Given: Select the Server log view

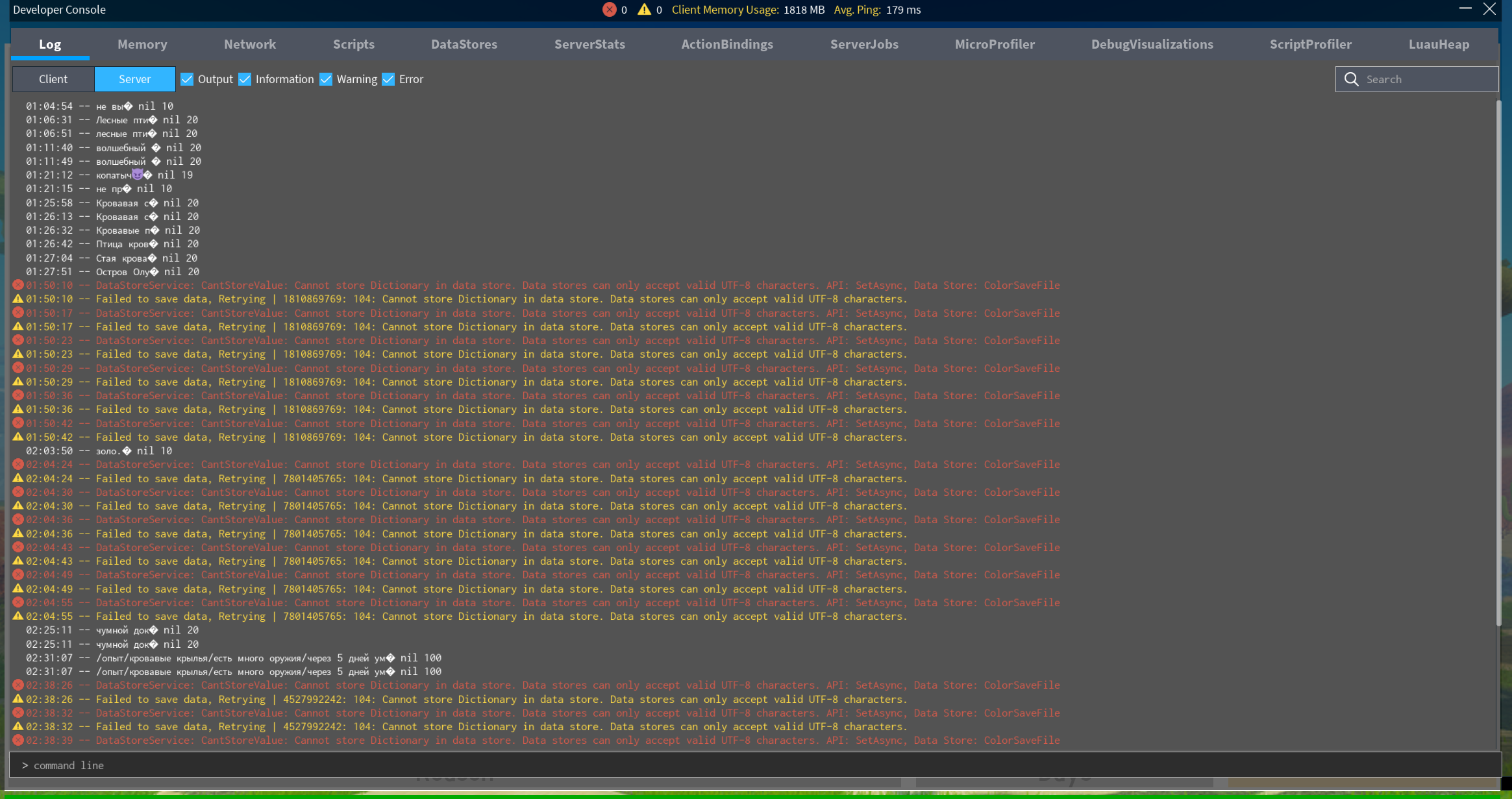Looking at the screenshot, I should click(x=134, y=79).
